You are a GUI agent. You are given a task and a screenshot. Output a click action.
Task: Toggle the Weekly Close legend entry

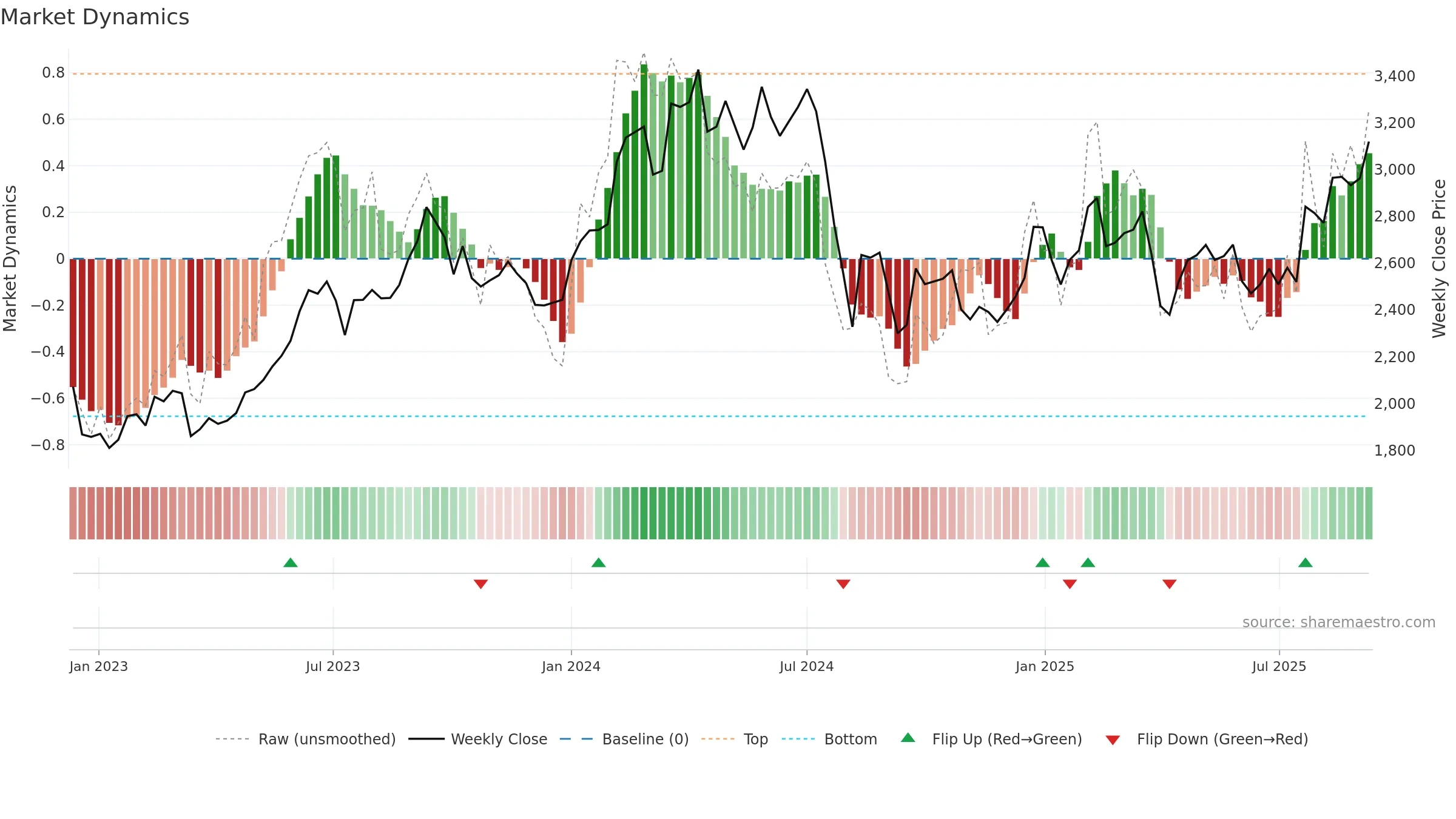(478, 739)
